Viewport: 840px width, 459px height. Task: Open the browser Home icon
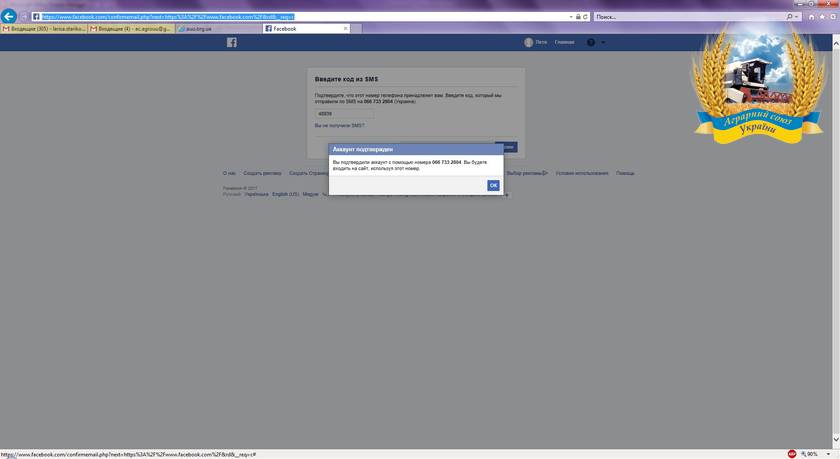pos(811,17)
